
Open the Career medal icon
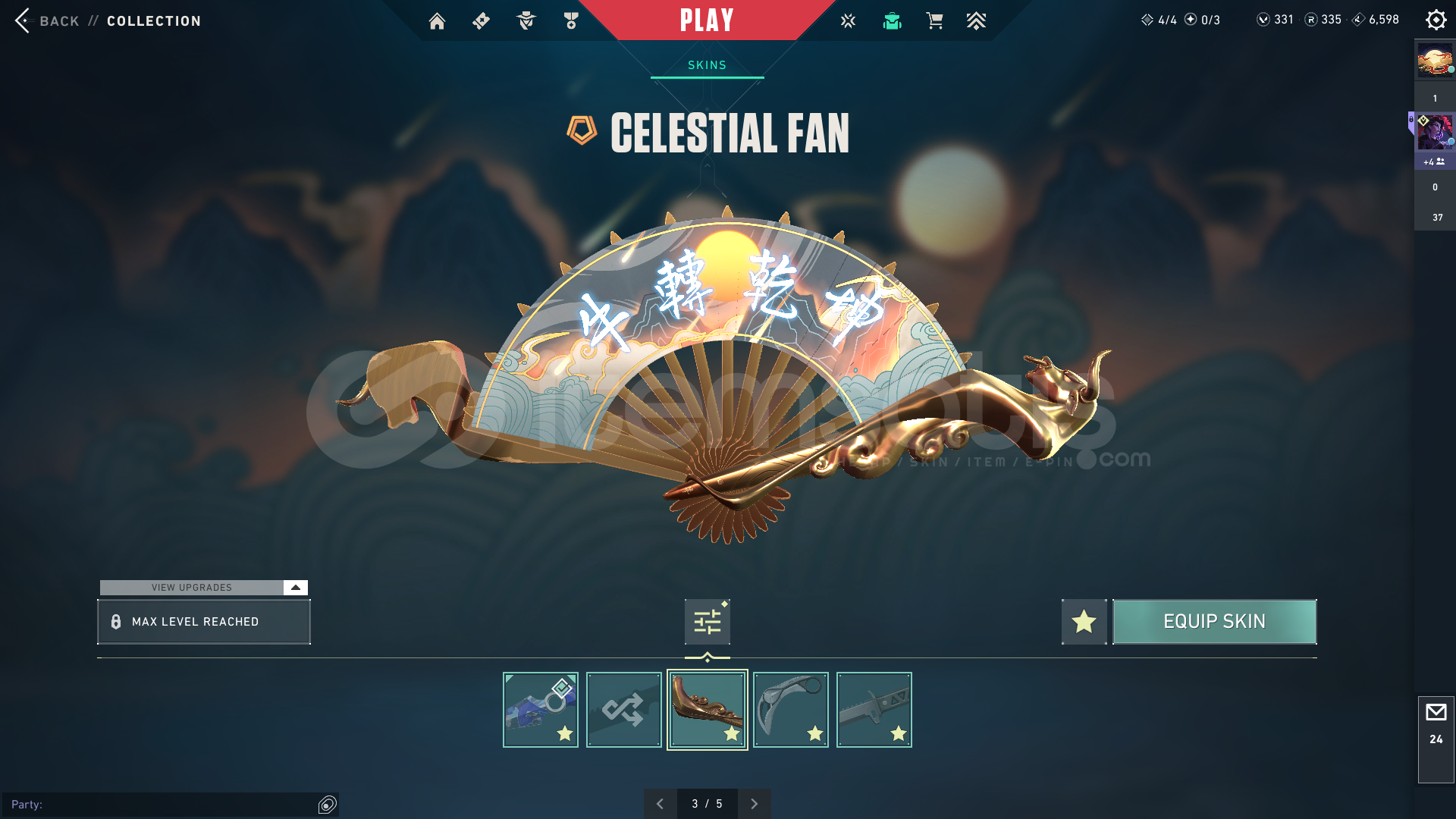571,21
